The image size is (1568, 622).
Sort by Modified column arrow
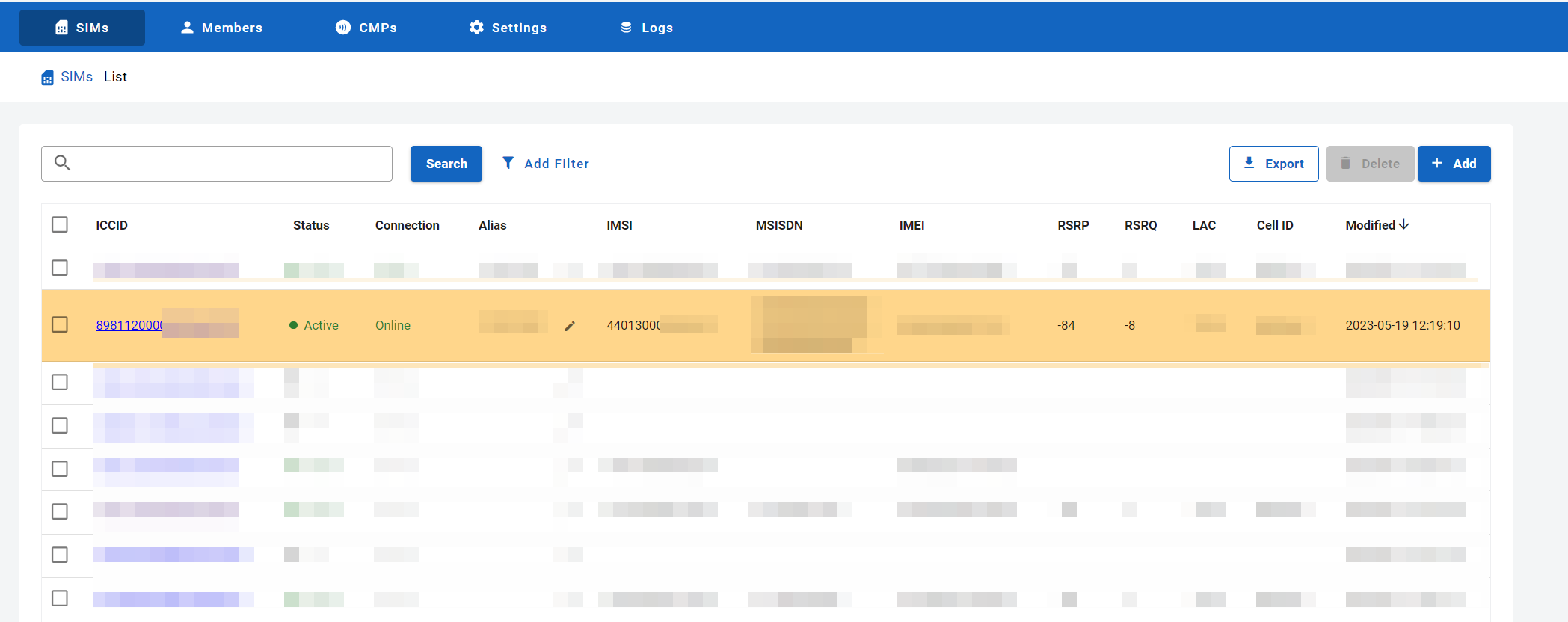click(x=1403, y=224)
